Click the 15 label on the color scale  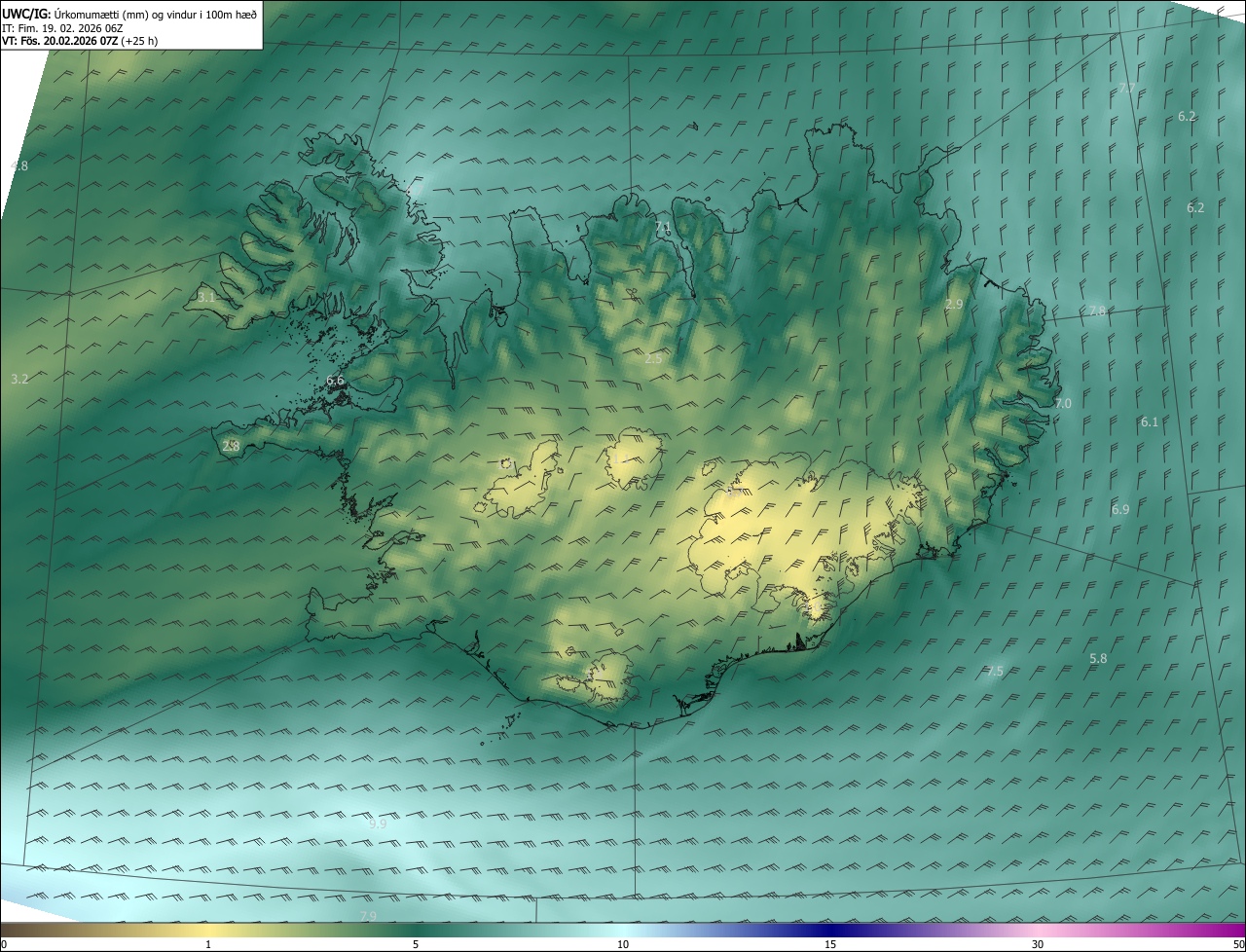(830, 944)
